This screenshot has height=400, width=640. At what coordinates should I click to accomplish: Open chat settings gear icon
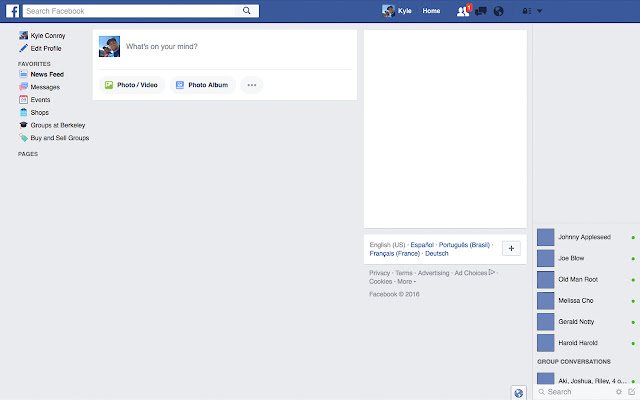tap(619, 392)
